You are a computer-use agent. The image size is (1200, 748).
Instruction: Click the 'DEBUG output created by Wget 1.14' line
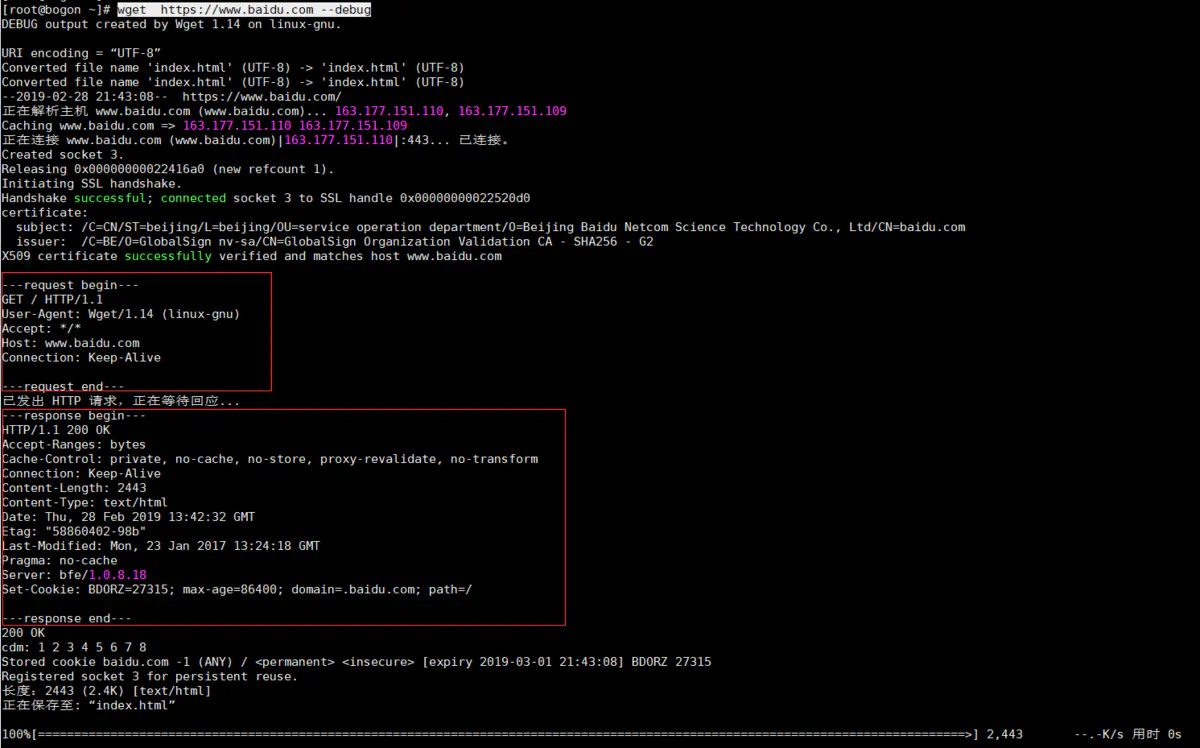pos(171,24)
